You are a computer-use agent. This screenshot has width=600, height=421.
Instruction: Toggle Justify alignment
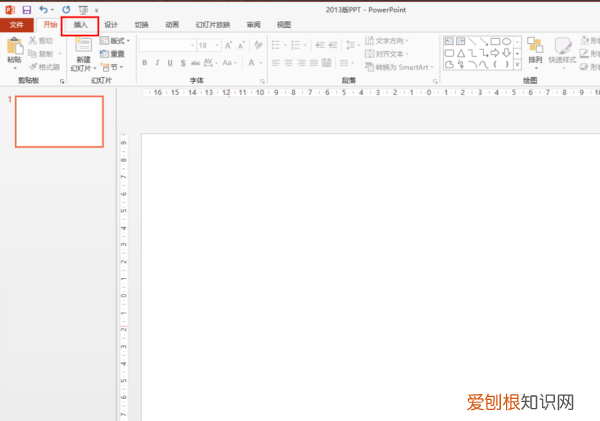tap(314, 63)
